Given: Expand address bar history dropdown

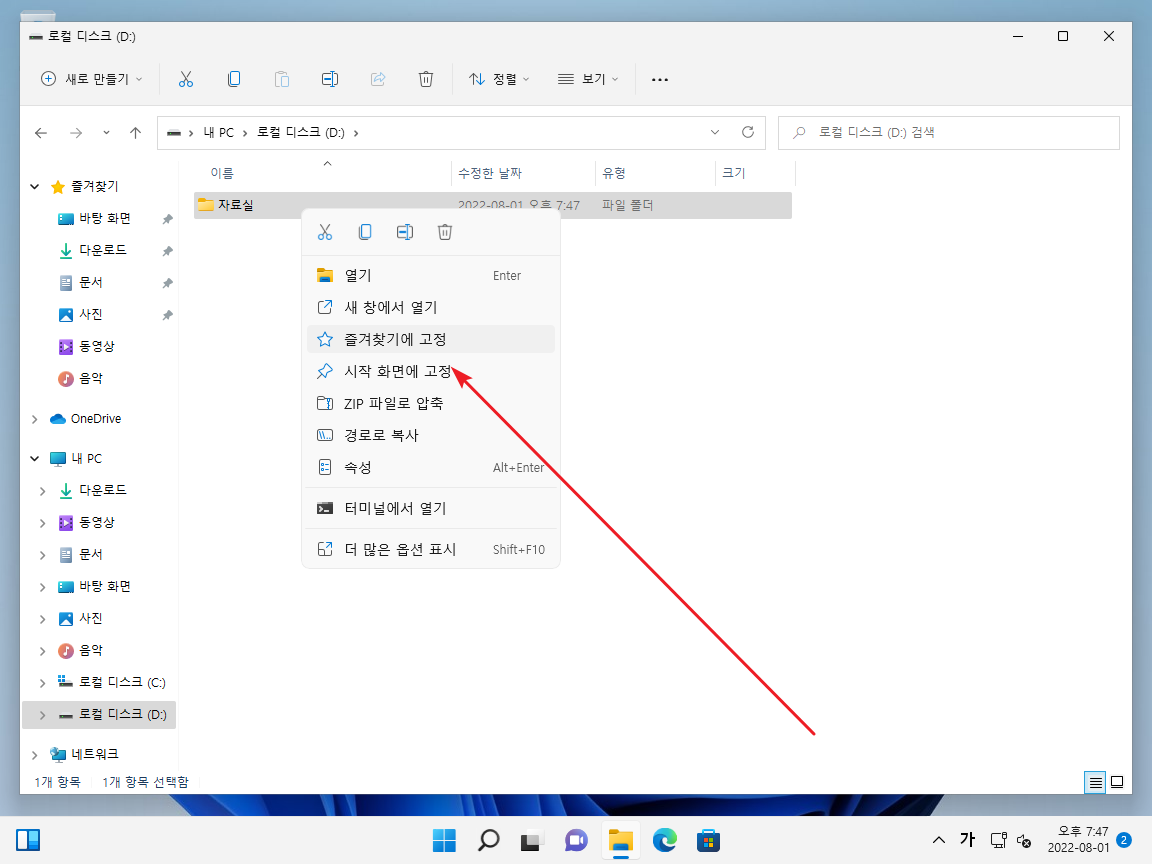Looking at the screenshot, I should pyautogui.click(x=715, y=132).
